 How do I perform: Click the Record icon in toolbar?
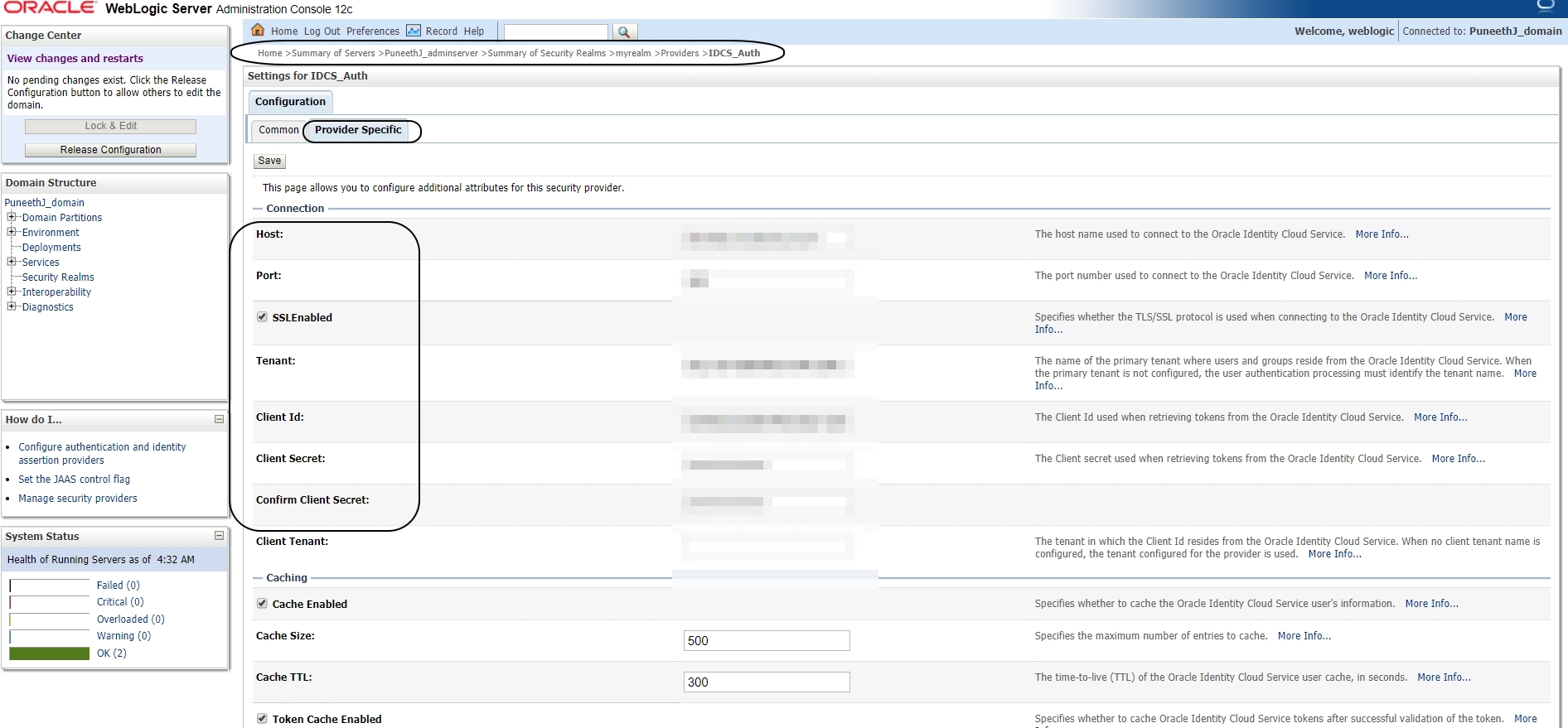(414, 31)
